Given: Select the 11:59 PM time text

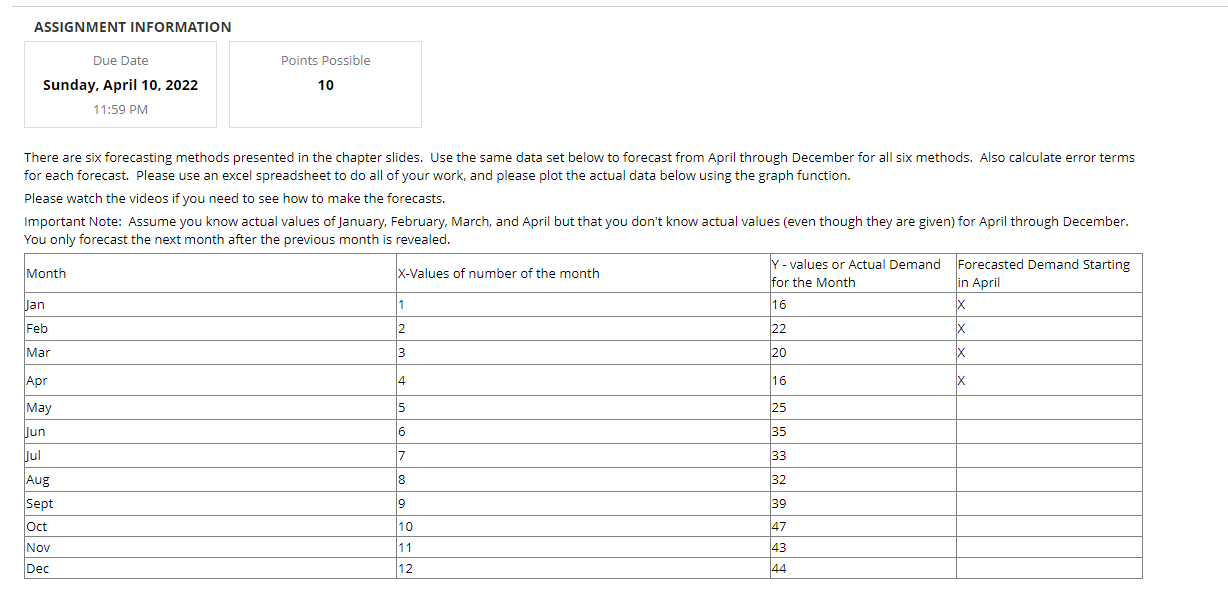Looking at the screenshot, I should [120, 109].
